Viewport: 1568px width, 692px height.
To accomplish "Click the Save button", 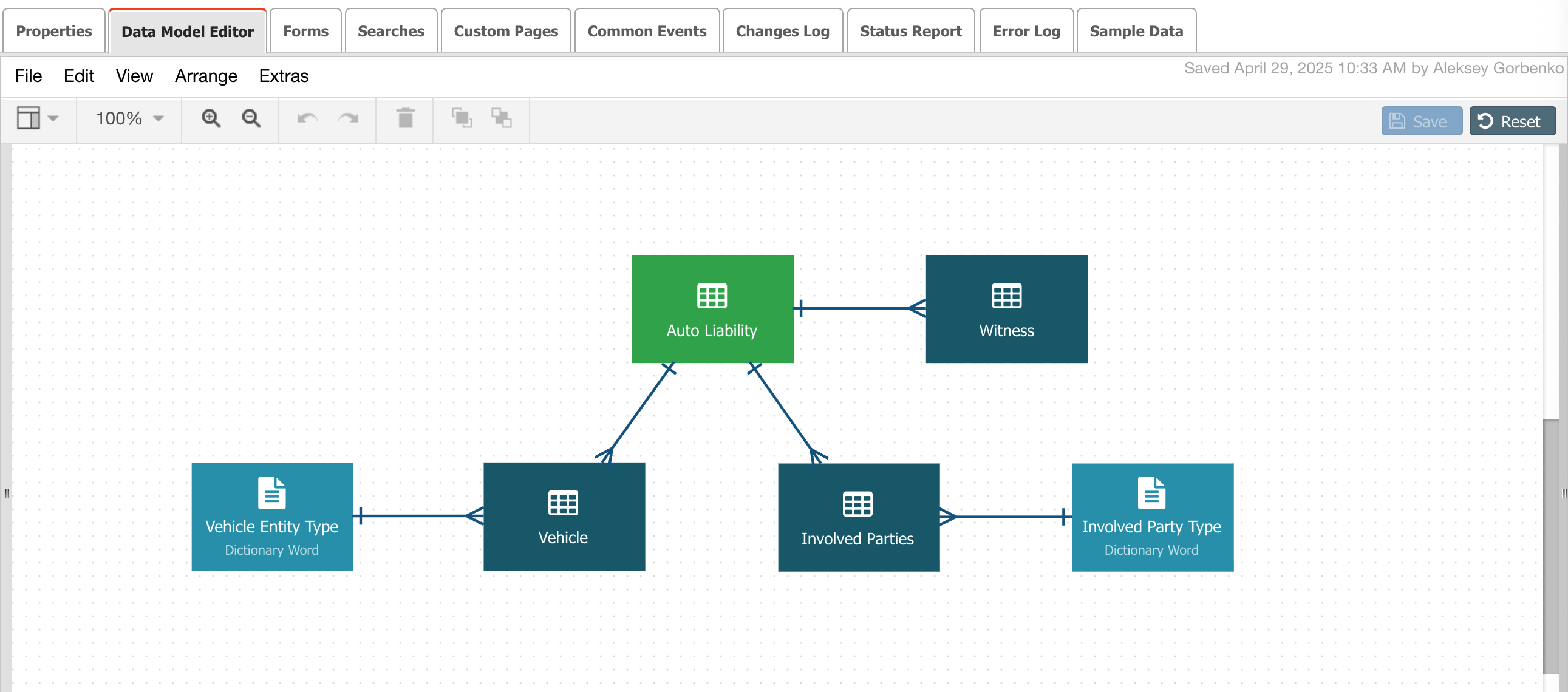I will 1421,121.
